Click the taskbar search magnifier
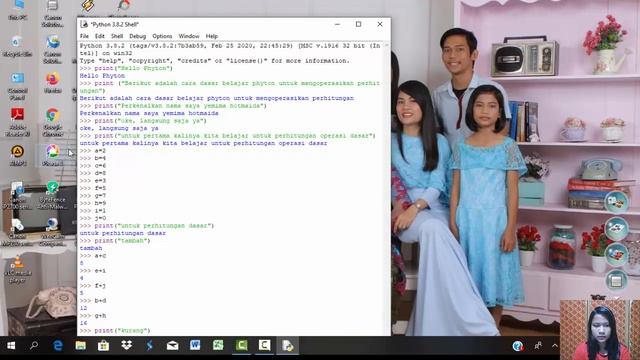Screen dimensions: 640x360 coord(34,346)
